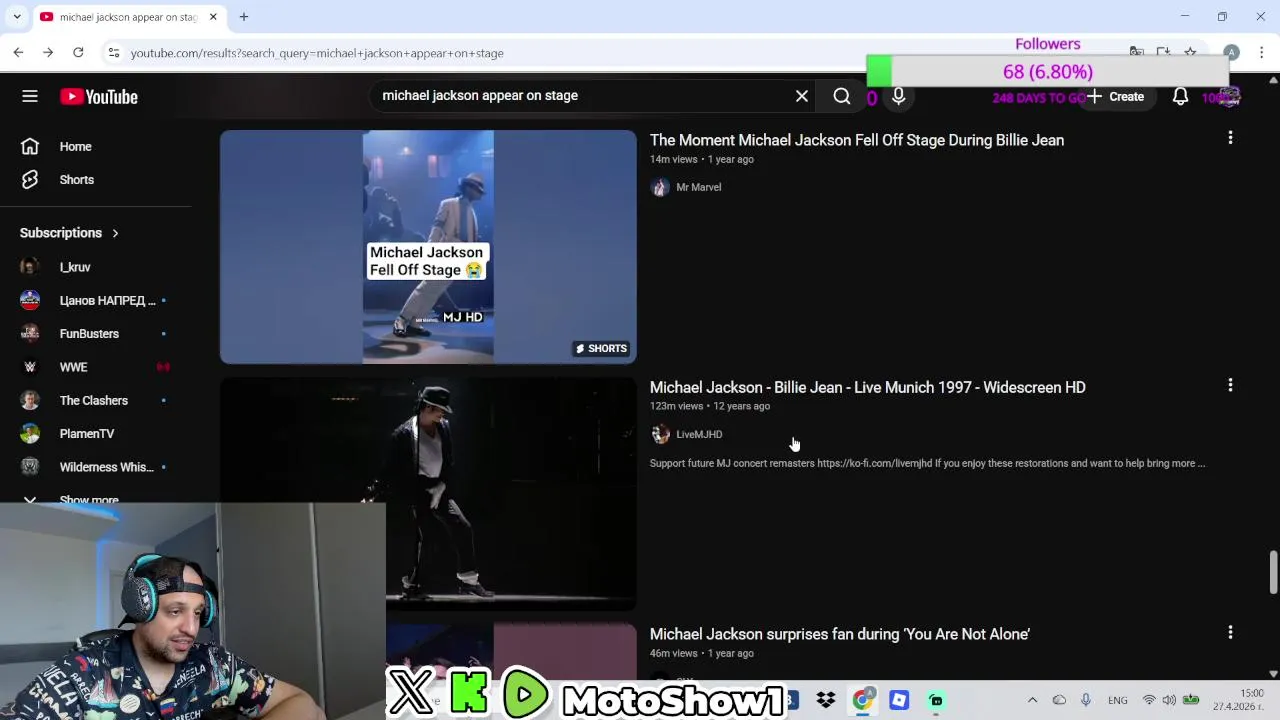Image resolution: width=1280 pixels, height=720 pixels.
Task: Visit the LiveMJHD channel name
Action: point(699,434)
